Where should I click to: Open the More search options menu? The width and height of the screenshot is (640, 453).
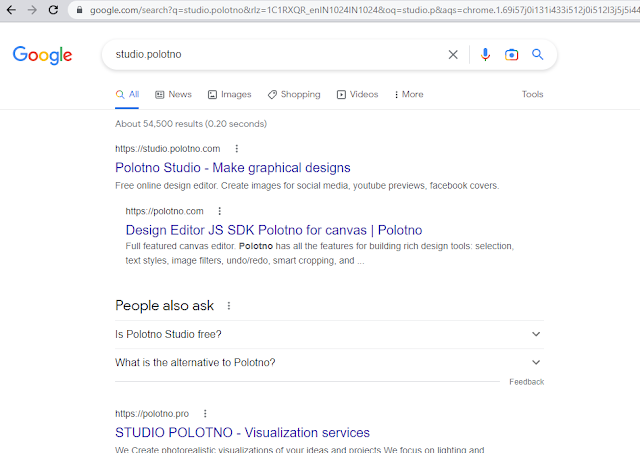409,94
